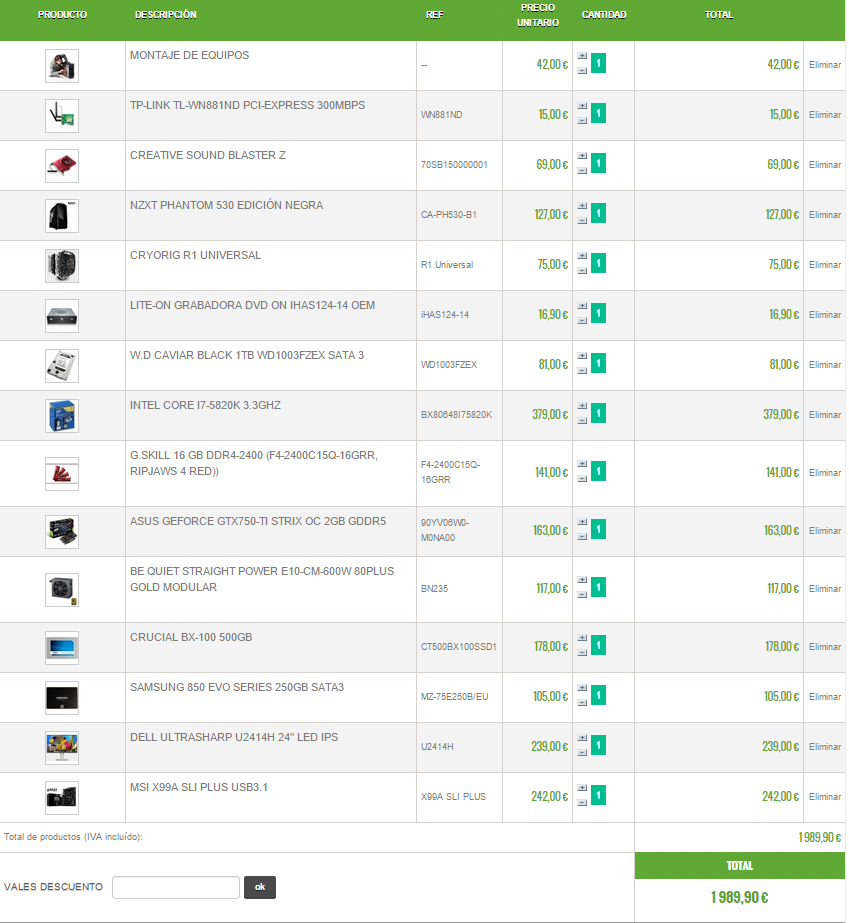The width and height of the screenshot is (849, 923).
Task: Open the Samsung 850 EVO thumbnail
Action: click(62, 698)
